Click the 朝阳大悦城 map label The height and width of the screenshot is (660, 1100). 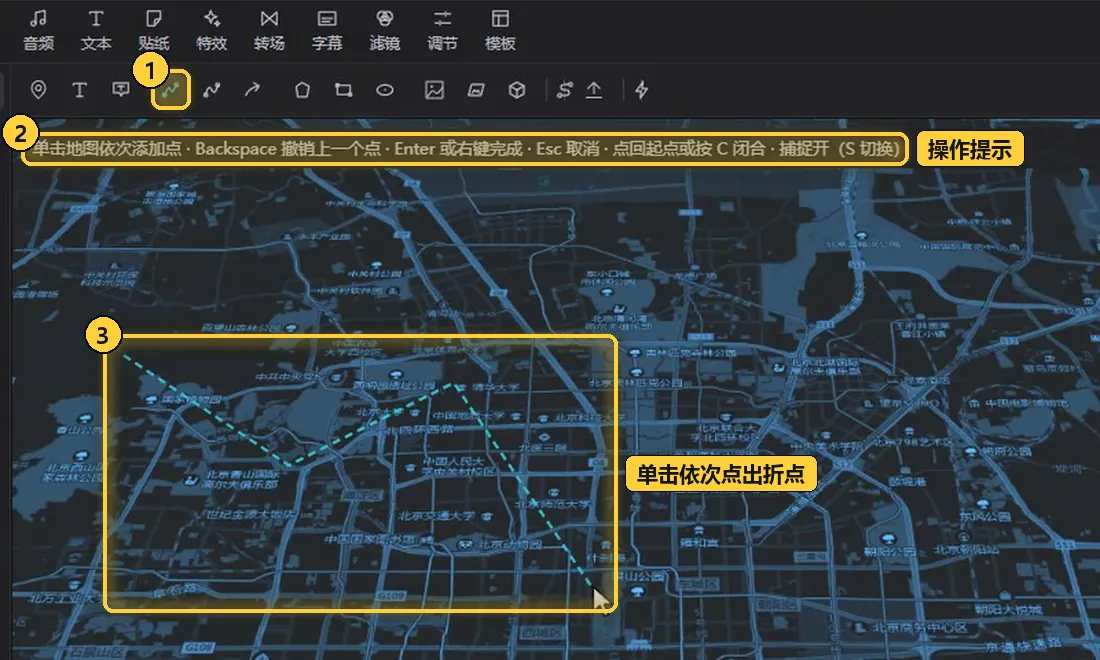tap(1007, 610)
